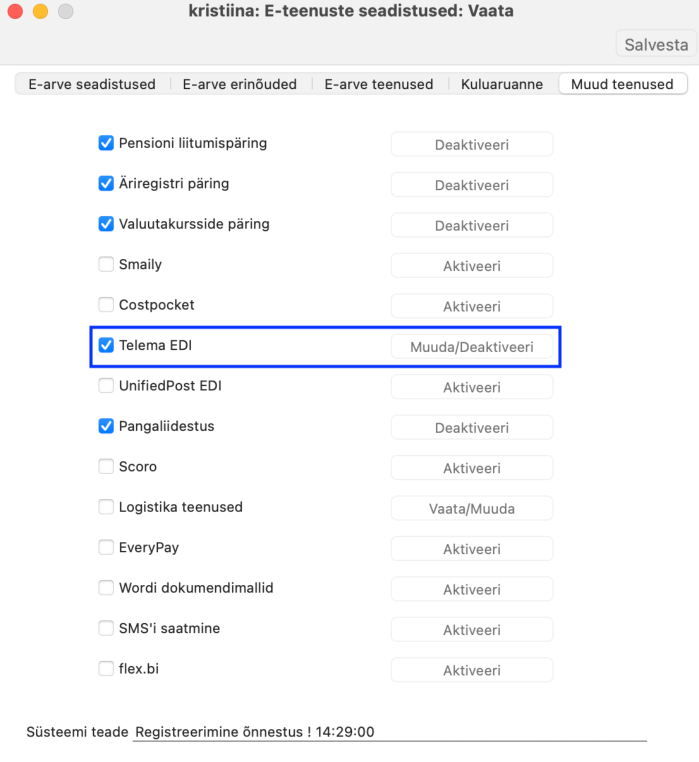The height and width of the screenshot is (762, 699).
Task: Click Aktiveeri next to Costpocket
Action: pos(472,306)
